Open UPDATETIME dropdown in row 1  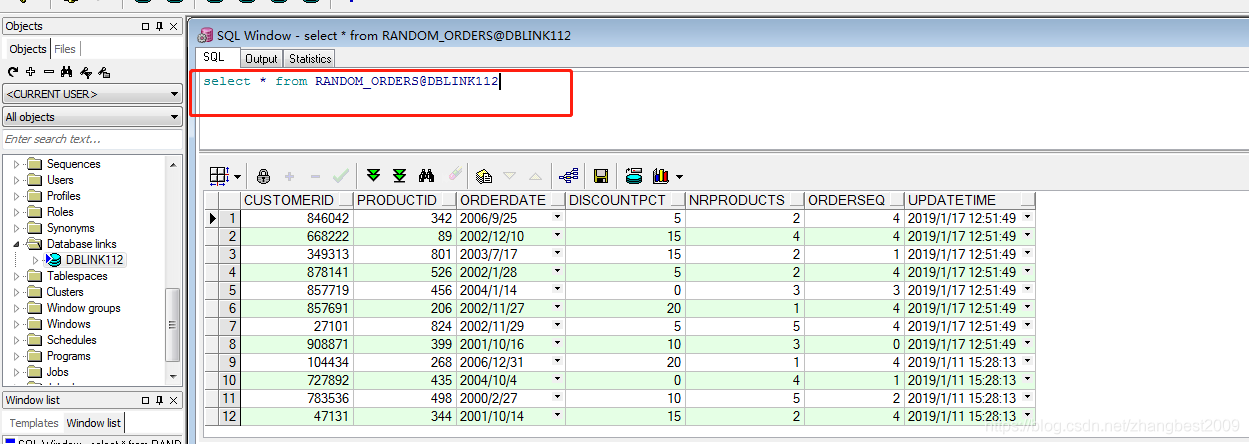coord(1027,218)
